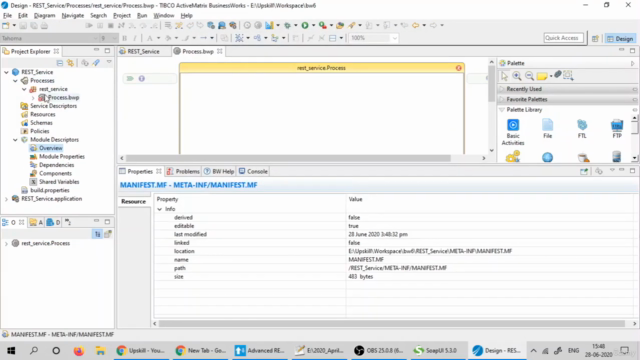Collapse Module Descriptors node
The width and height of the screenshot is (640, 360).
coord(16,140)
